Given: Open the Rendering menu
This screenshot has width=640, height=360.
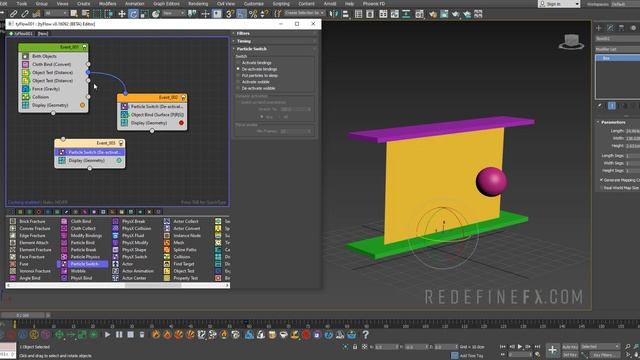Looking at the screenshot, I should (x=198, y=4).
